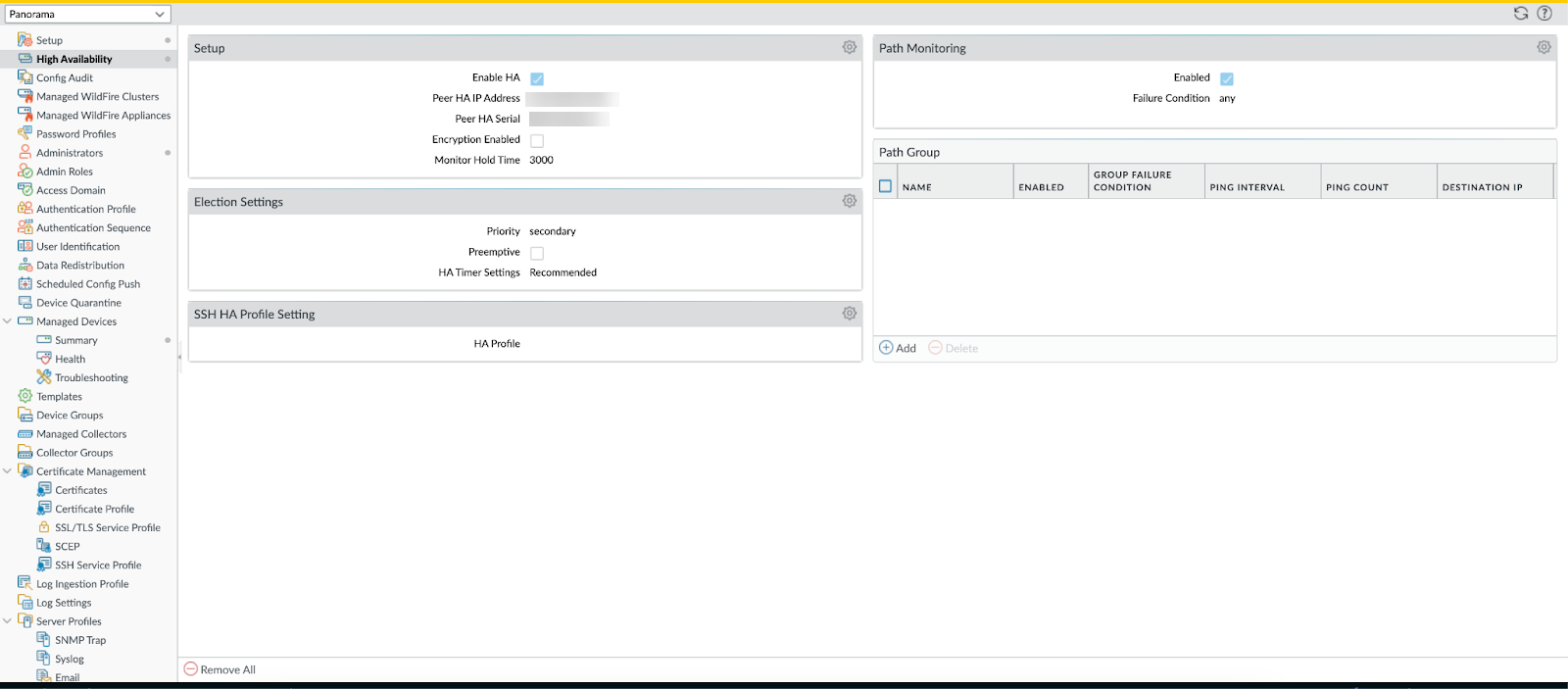Image resolution: width=1568 pixels, height=689 pixels.
Task: Sort by GROUP FAILURE CONDITION column header
Action: click(1147, 181)
